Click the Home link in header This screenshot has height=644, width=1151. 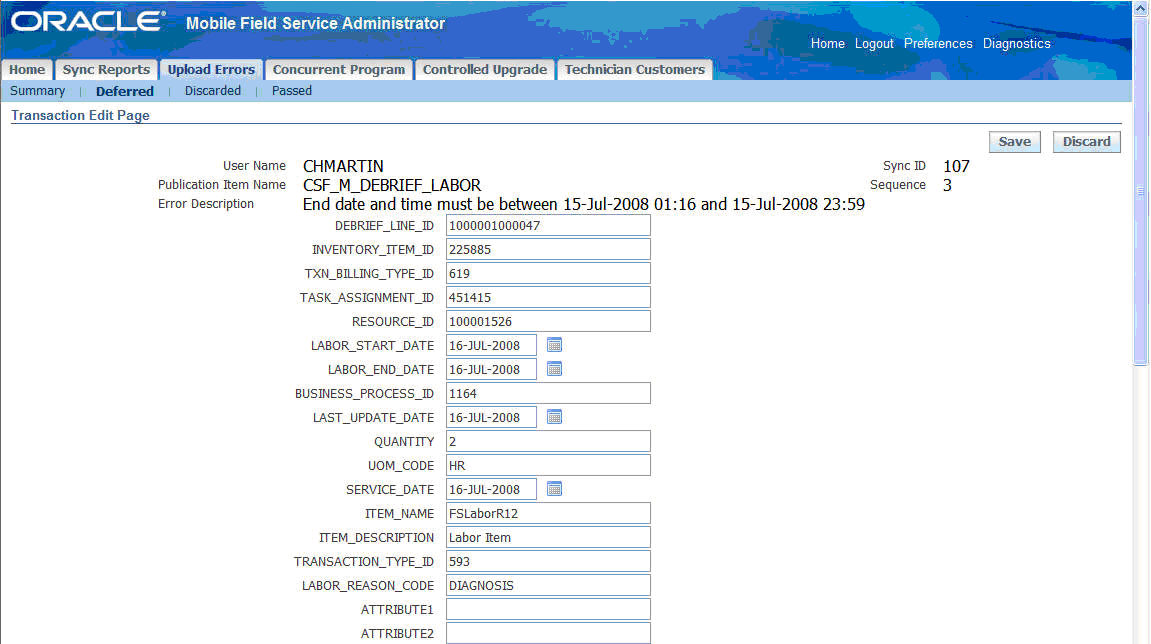[x=827, y=44]
